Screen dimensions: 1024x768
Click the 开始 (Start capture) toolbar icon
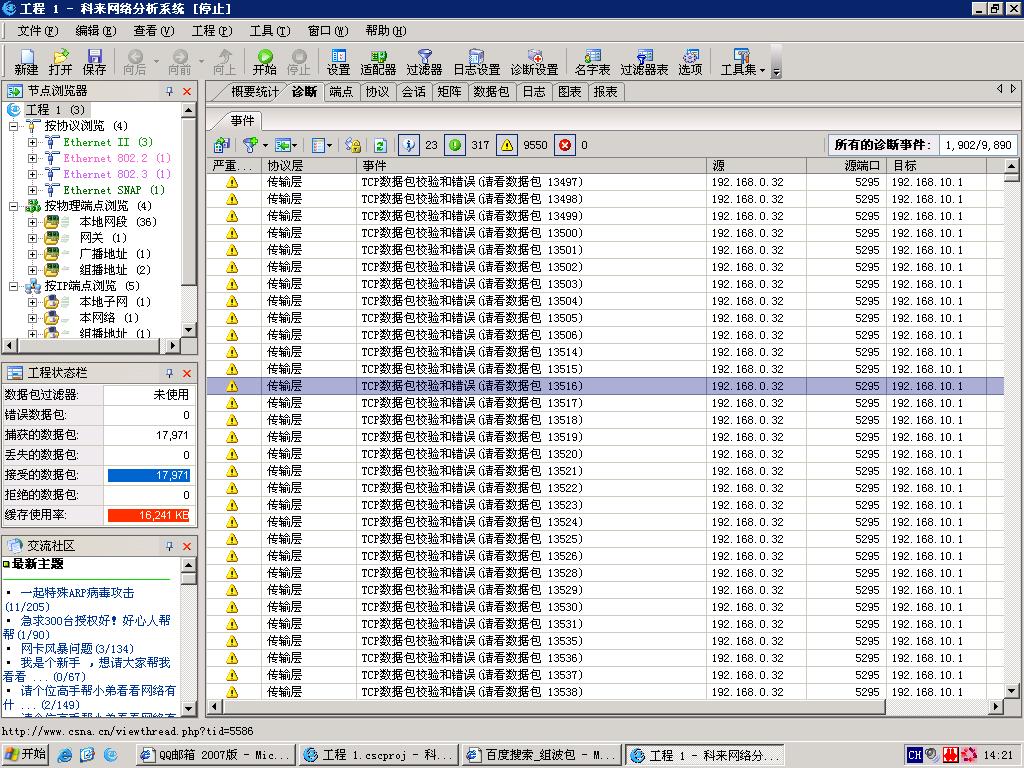click(264, 62)
